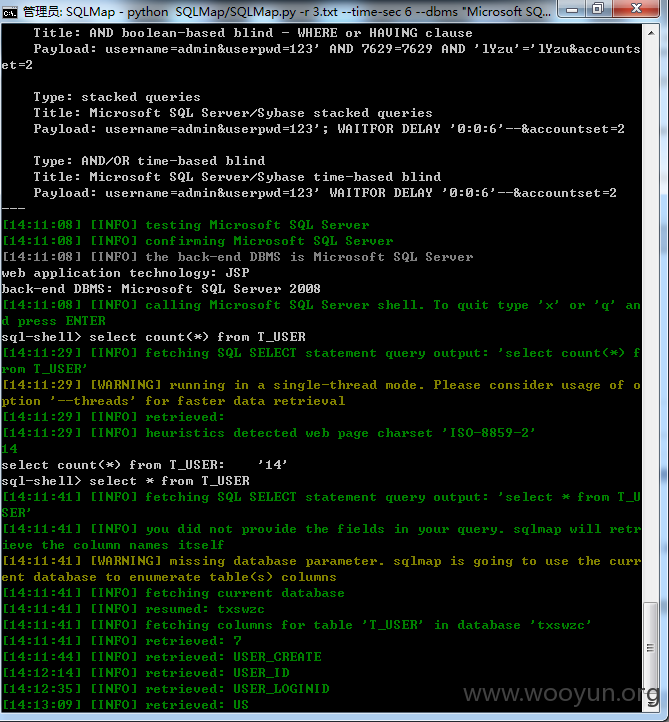Open the cmd window system menu icon
The height and width of the screenshot is (722, 669).
[9, 11]
